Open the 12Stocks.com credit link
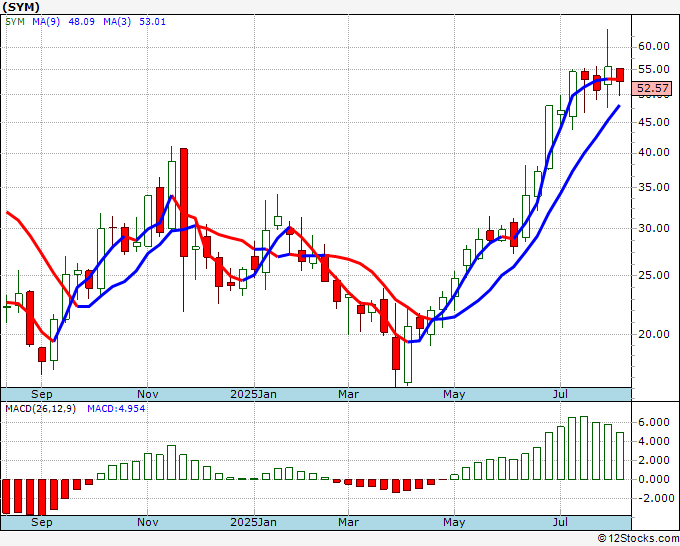This screenshot has width=680, height=546. tap(638, 539)
